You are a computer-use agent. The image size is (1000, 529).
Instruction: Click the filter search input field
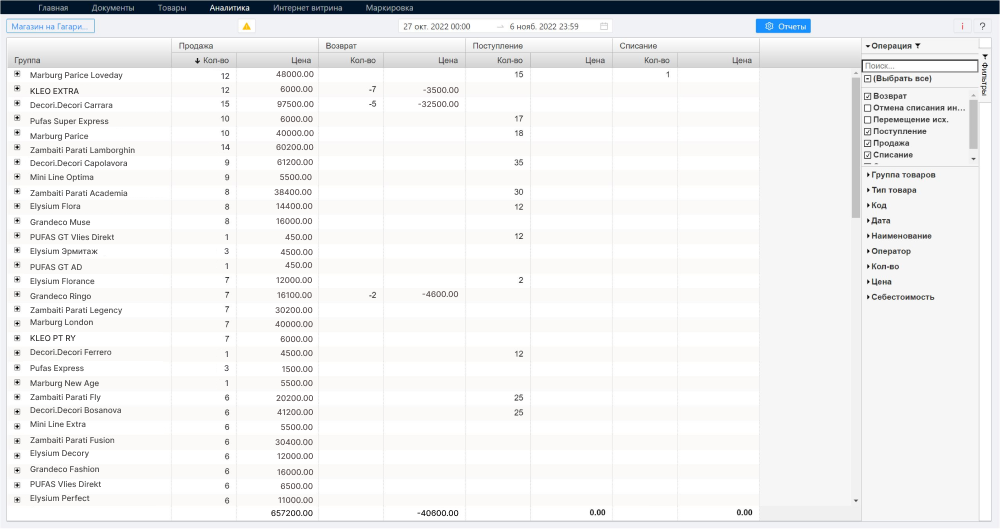[919, 66]
